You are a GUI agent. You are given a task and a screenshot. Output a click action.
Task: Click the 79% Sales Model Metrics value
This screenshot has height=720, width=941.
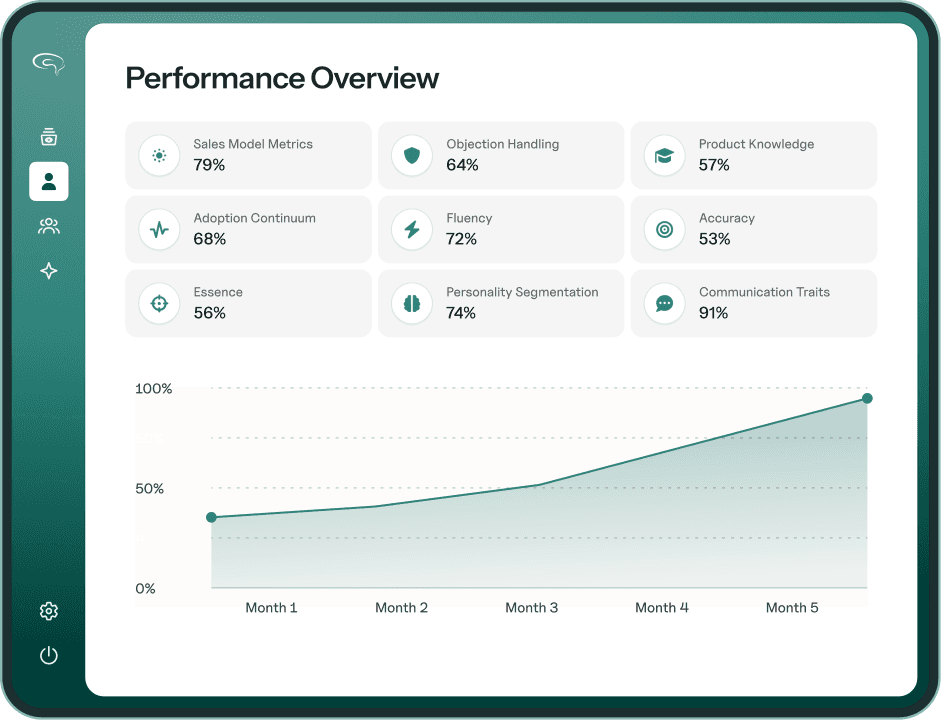point(209,165)
